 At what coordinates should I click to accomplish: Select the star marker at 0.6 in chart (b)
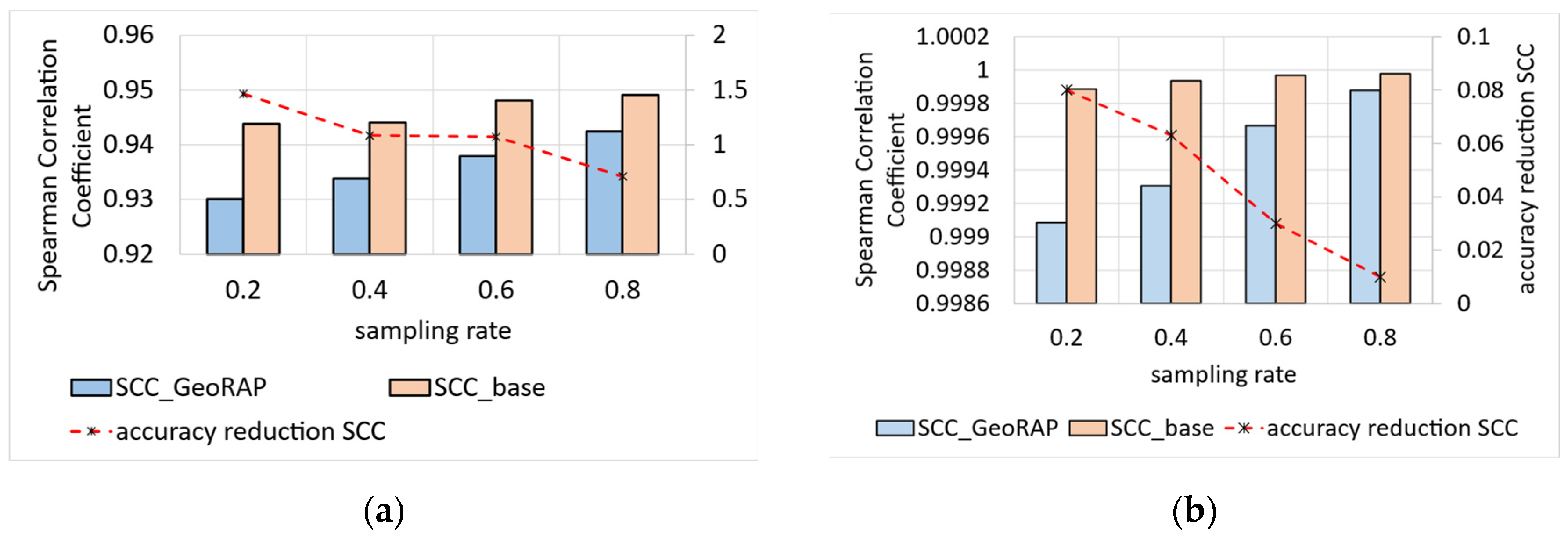(x=1276, y=223)
